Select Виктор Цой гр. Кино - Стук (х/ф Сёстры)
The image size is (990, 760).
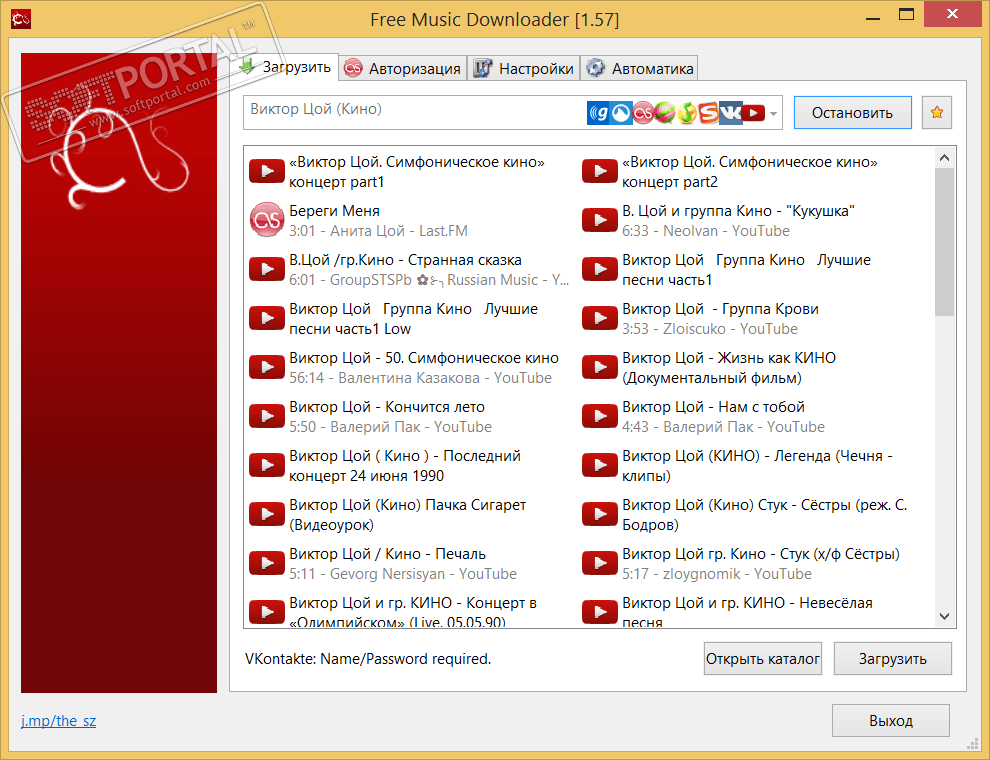743,564
